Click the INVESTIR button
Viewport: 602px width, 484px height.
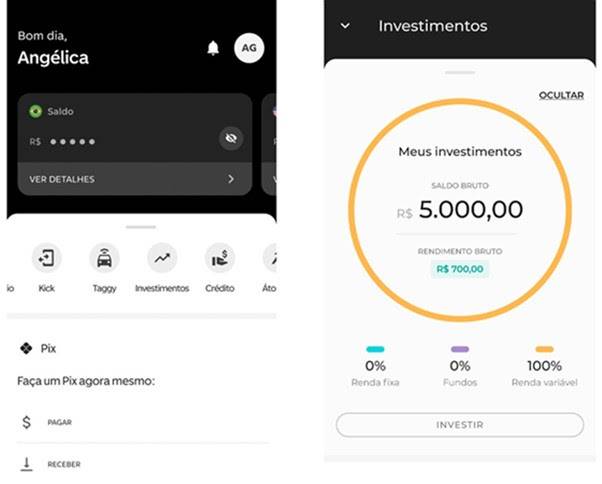pyautogui.click(x=460, y=425)
